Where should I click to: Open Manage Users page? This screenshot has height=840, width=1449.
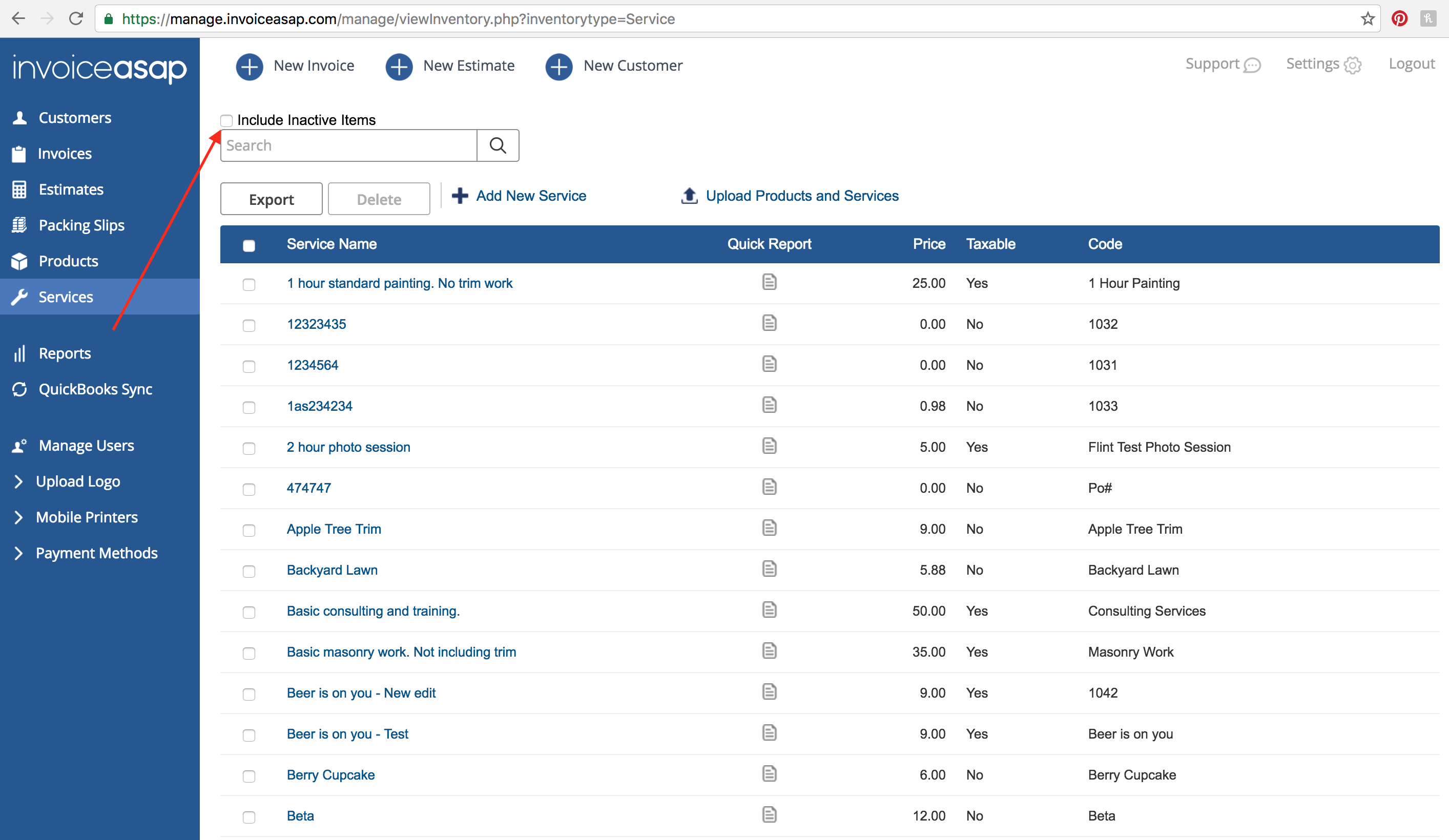[x=86, y=446]
